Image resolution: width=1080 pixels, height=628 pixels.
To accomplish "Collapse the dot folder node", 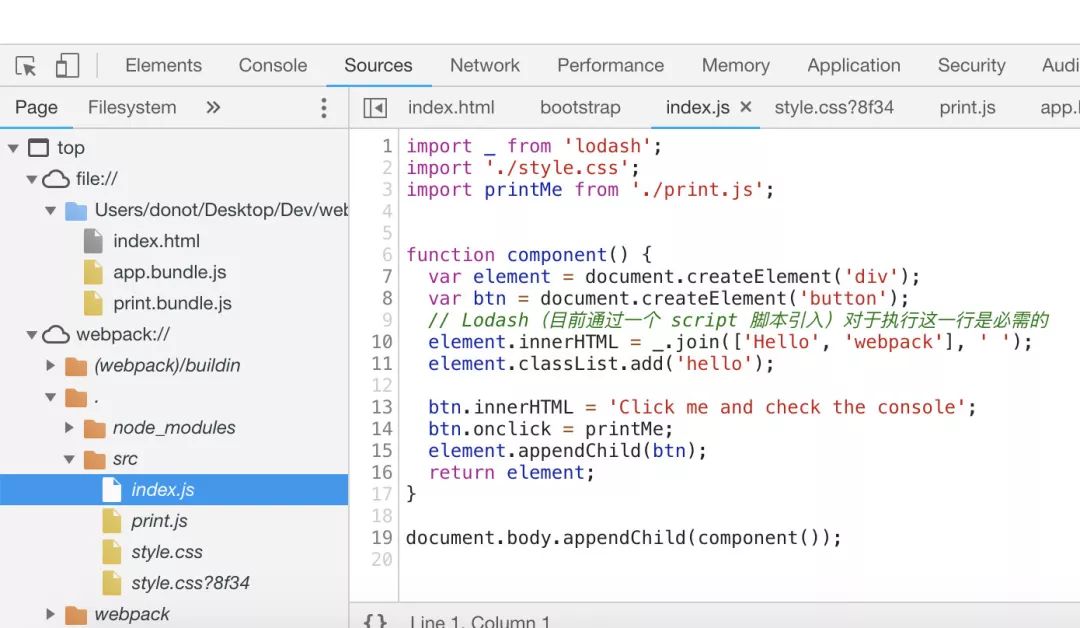I will coord(50,397).
